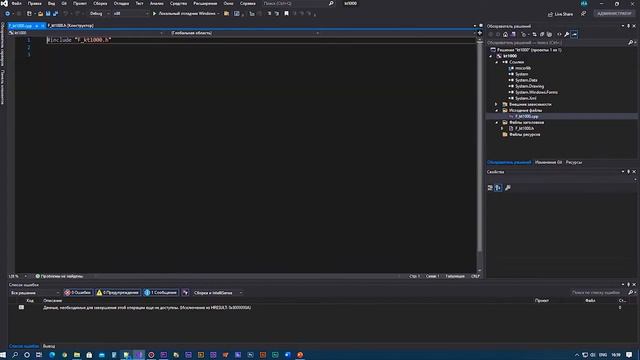Click the Open File folder toolbar icon
The image size is (640, 360).
click(40, 13)
